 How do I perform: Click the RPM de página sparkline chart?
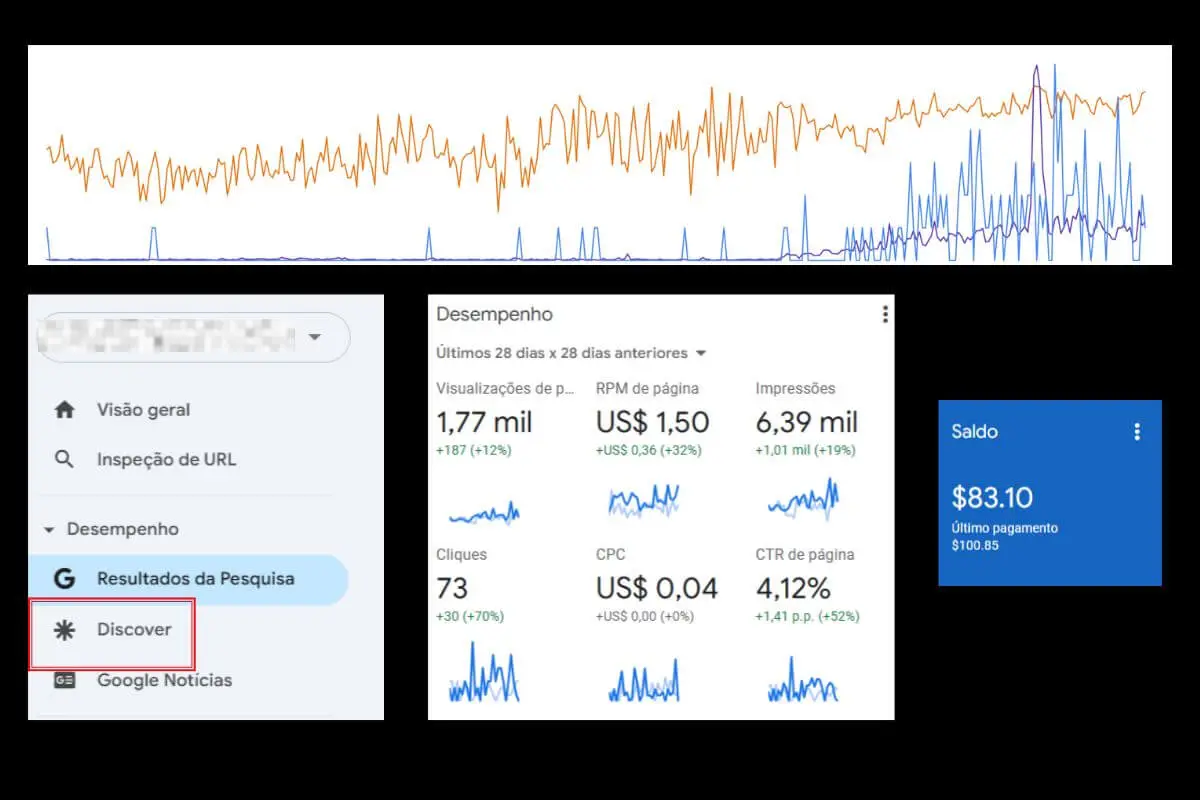[x=644, y=499]
